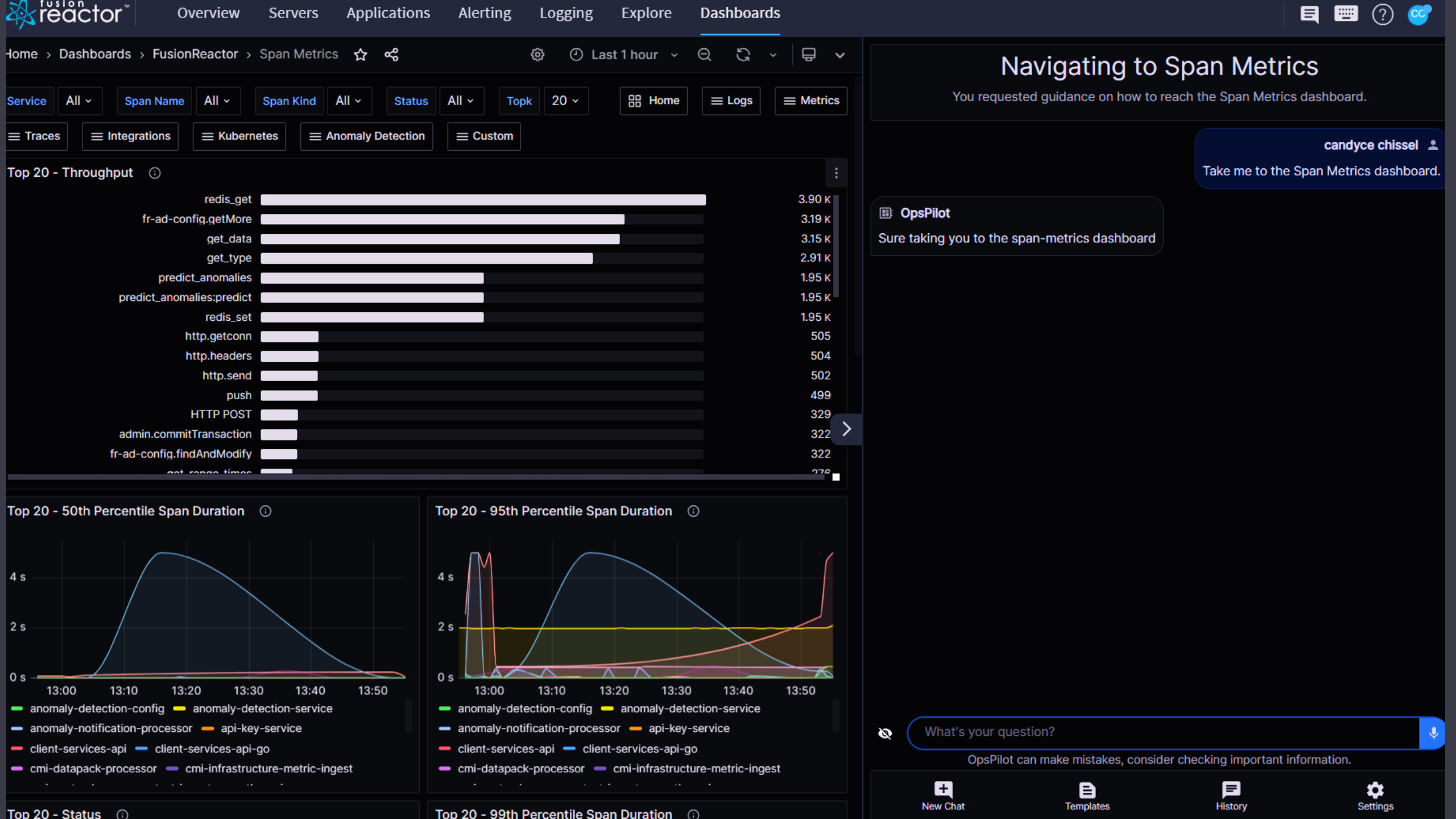Show info for Top 20 Status panel
Viewport: 1456px width, 819px height.
coord(122,814)
